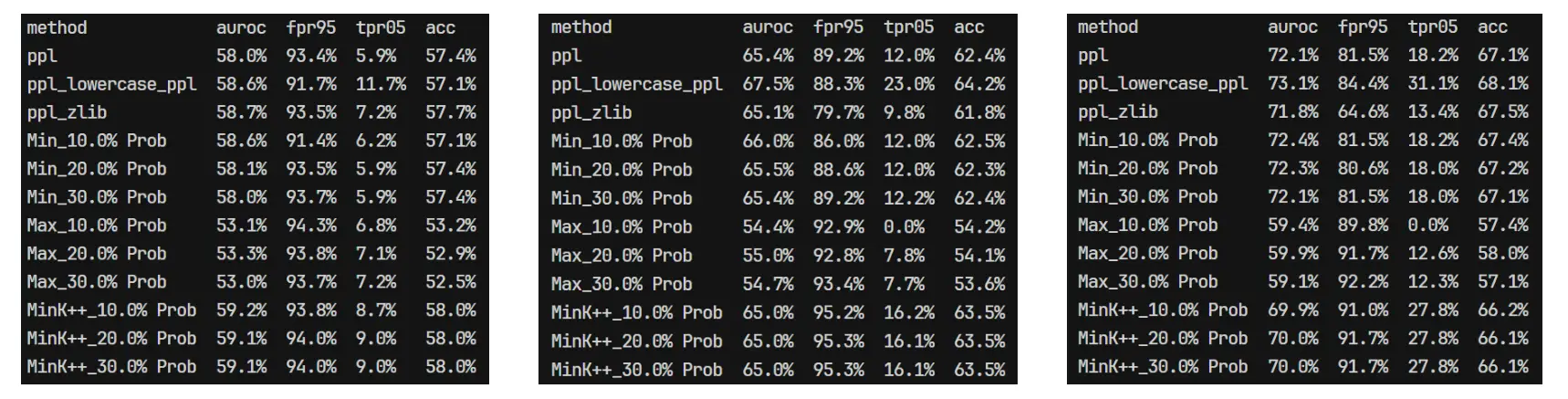Click the auroc header in the middle table
The width and height of the screenshot is (1568, 399).
pos(768,27)
